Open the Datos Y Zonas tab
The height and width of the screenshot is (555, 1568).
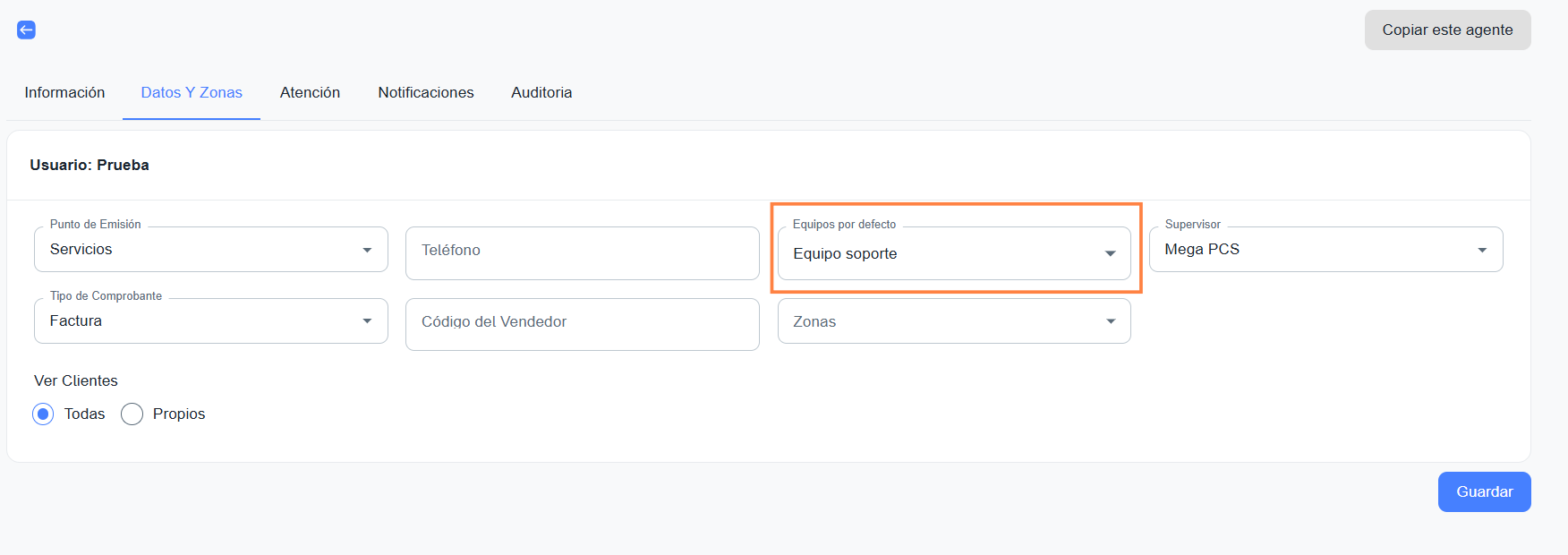(x=192, y=93)
